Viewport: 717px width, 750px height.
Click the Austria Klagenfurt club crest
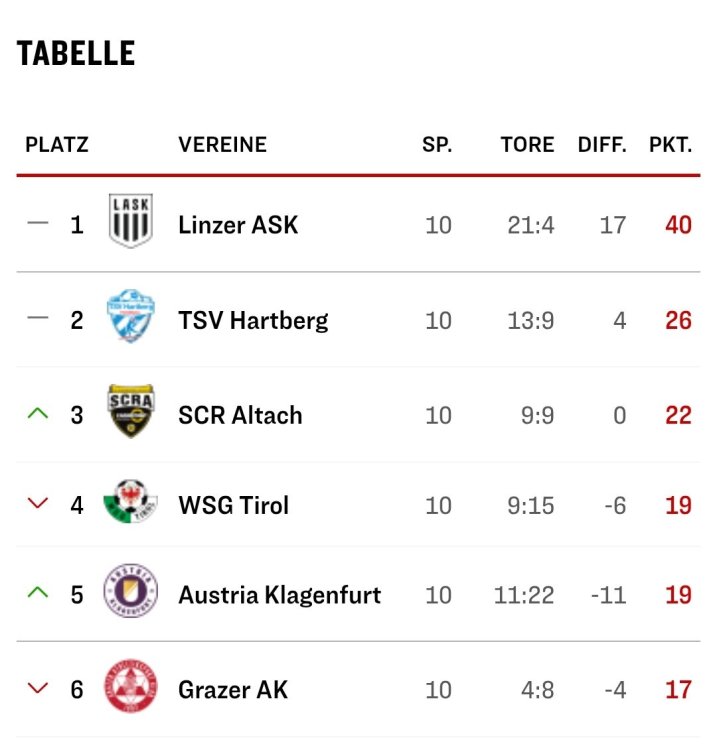click(131, 593)
